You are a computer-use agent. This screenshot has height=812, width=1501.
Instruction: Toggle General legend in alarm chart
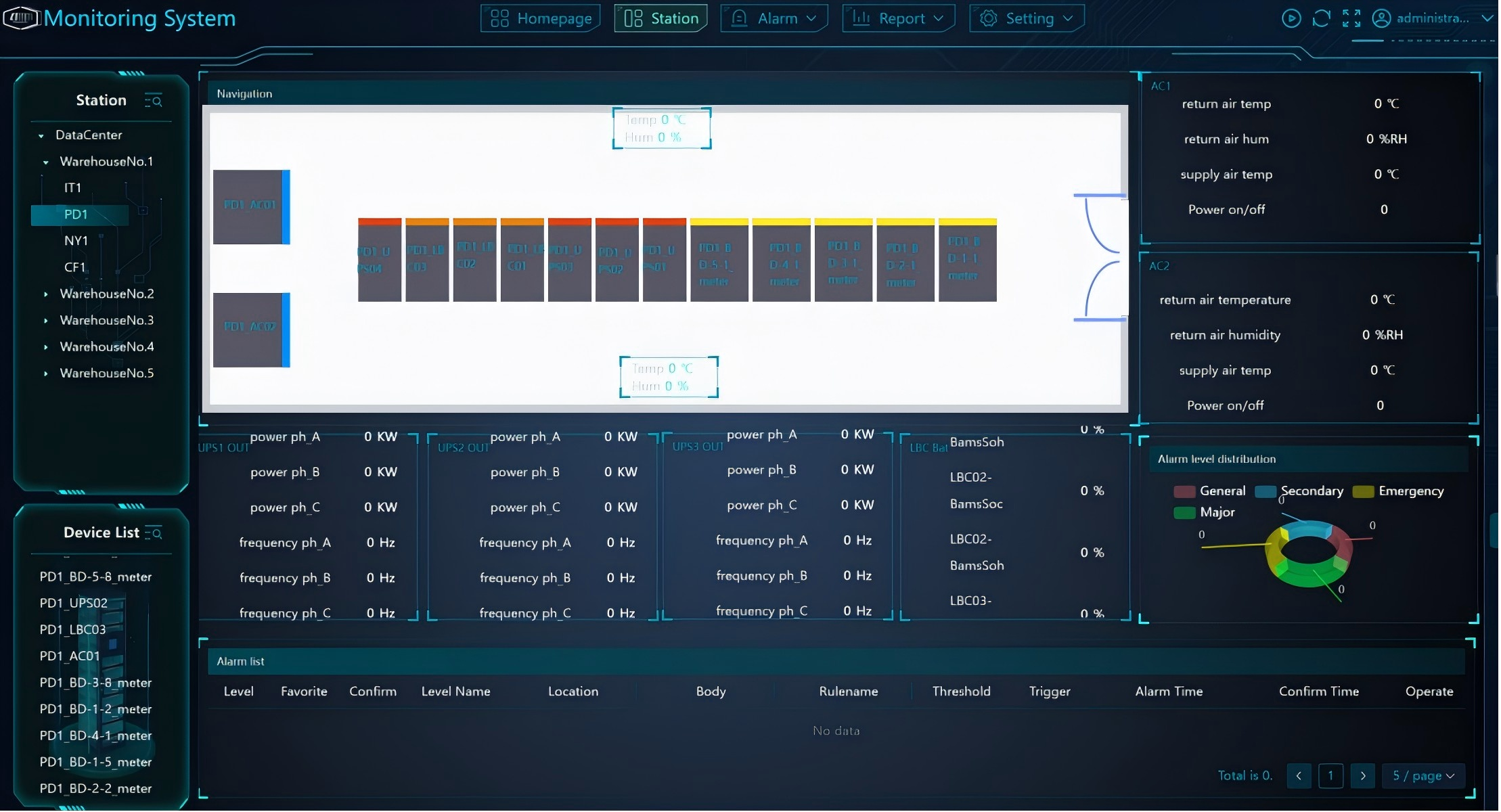click(1211, 492)
